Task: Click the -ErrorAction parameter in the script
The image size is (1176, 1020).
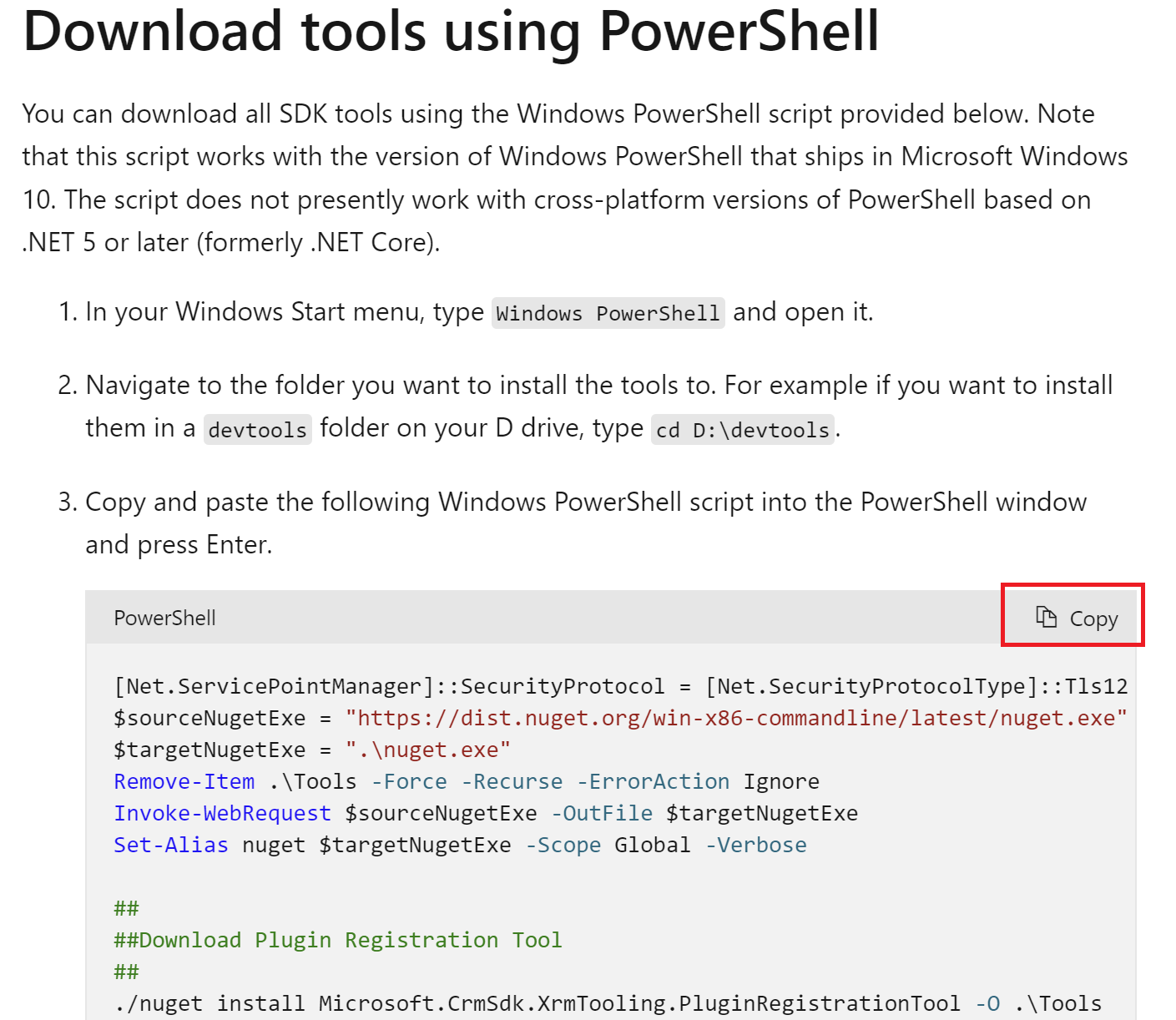Action: 654,781
